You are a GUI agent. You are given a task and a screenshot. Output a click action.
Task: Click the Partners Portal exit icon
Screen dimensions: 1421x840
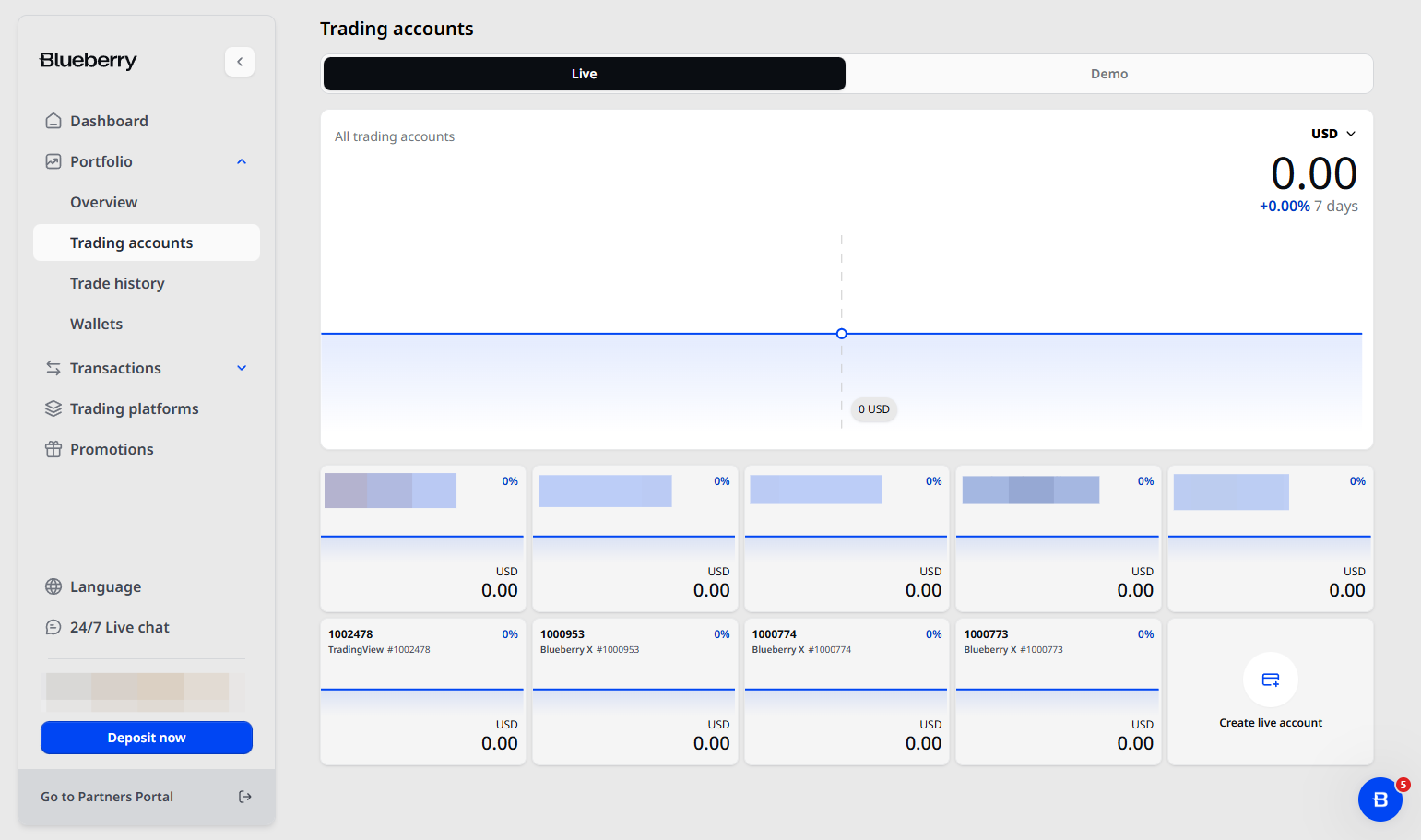(x=245, y=797)
